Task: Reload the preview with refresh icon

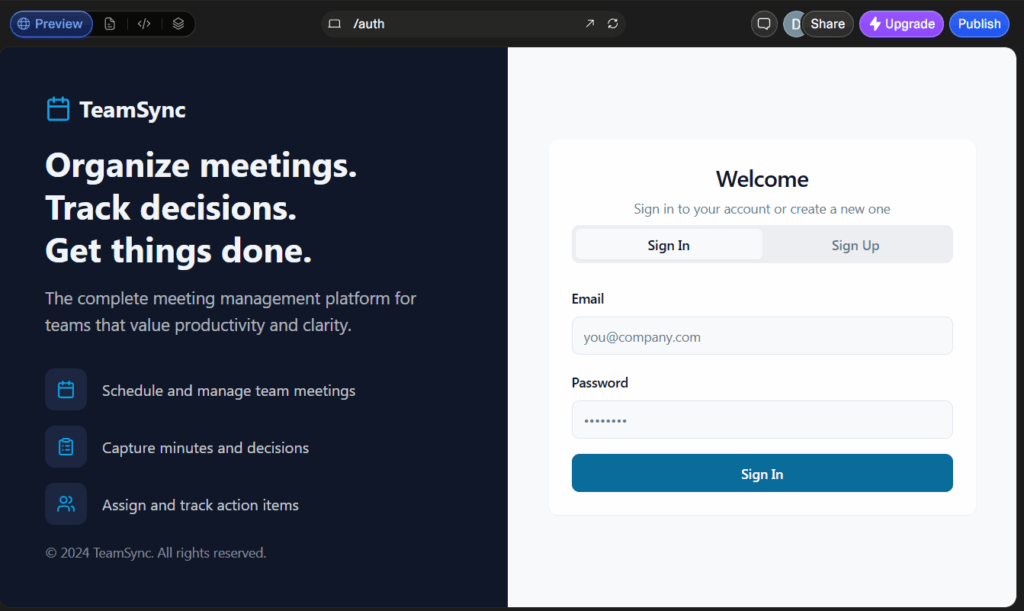Action: click(x=613, y=24)
